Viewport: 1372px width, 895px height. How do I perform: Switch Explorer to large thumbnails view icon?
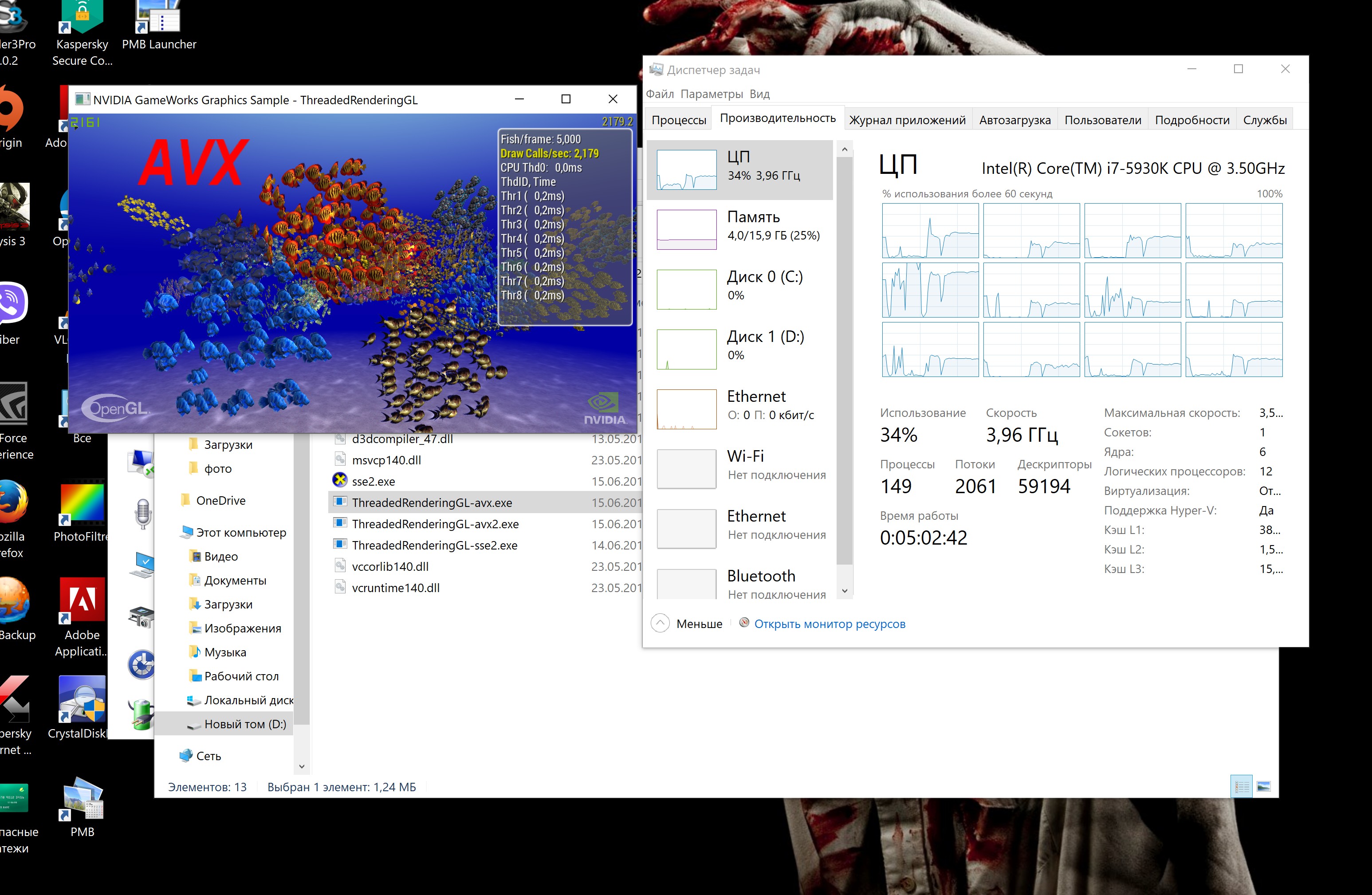1263,787
